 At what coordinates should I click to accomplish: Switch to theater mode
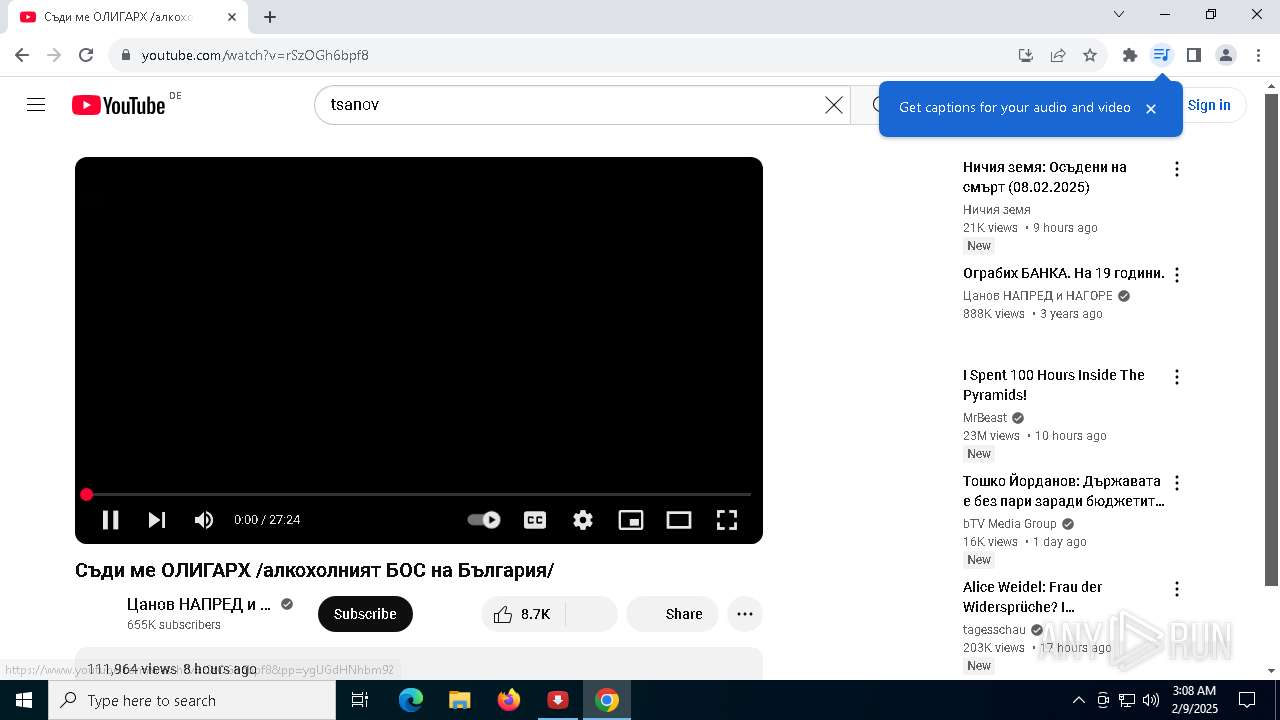click(x=679, y=520)
